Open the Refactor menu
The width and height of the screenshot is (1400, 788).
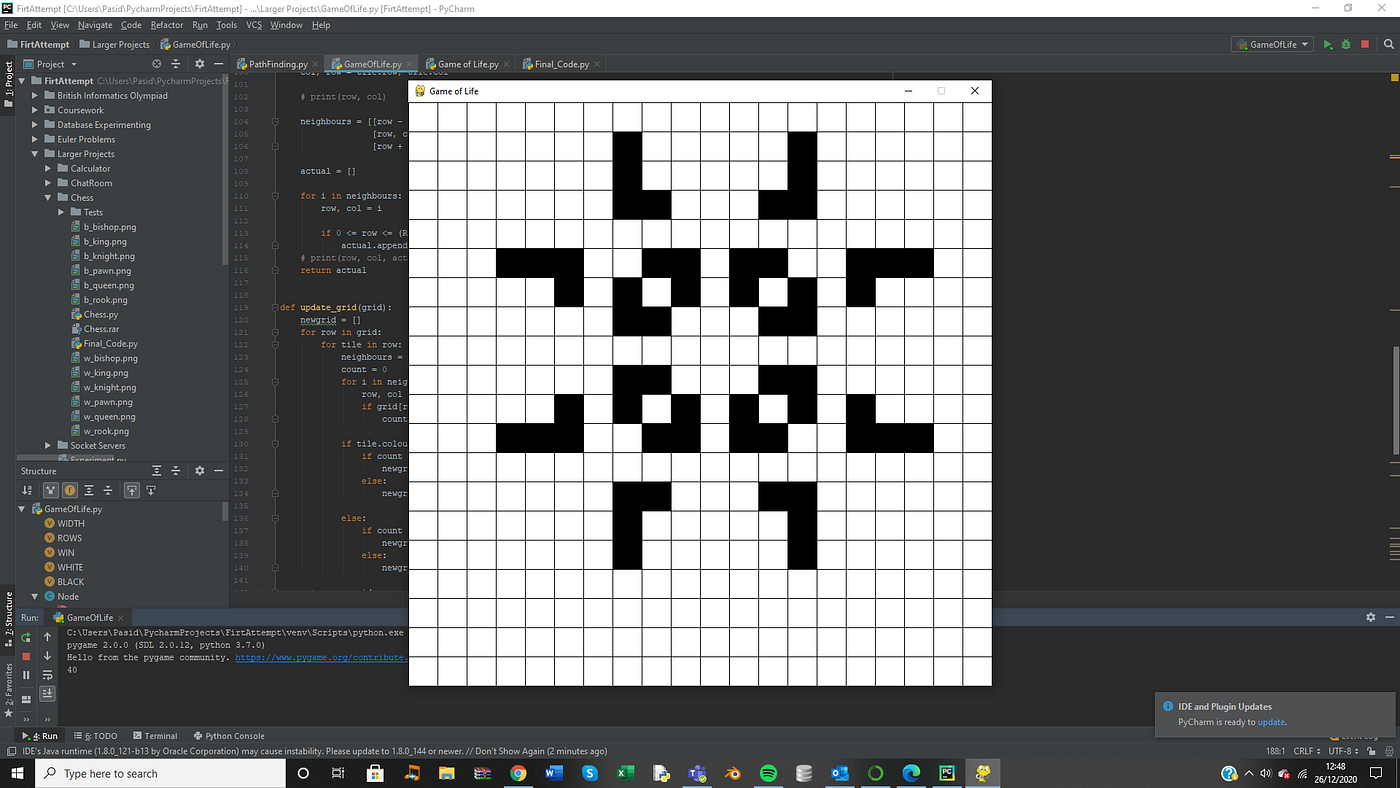point(165,25)
